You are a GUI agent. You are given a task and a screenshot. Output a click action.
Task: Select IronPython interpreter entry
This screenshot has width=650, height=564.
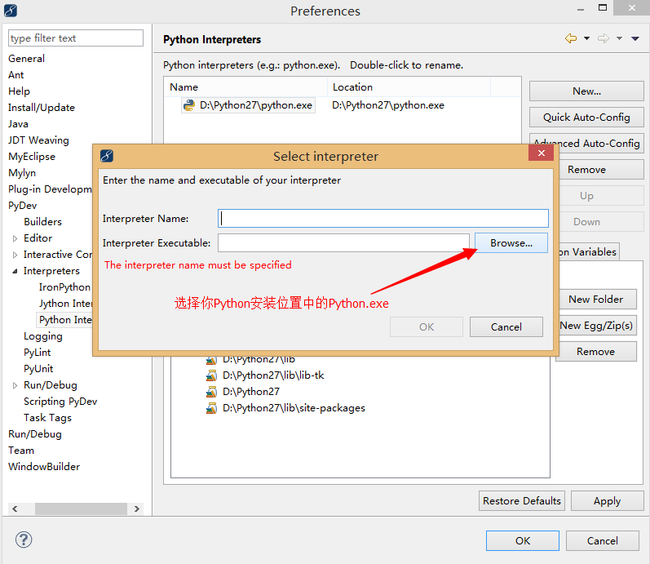pos(65,287)
